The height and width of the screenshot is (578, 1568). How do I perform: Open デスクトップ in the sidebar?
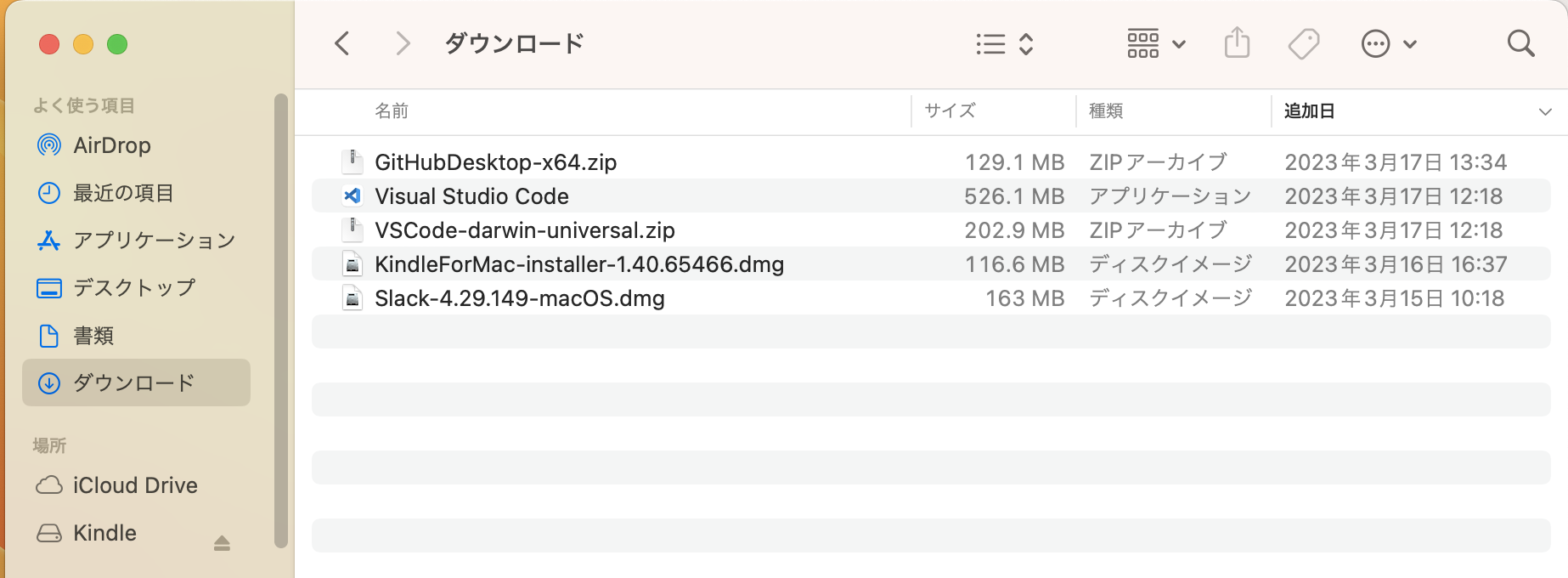pos(136,288)
